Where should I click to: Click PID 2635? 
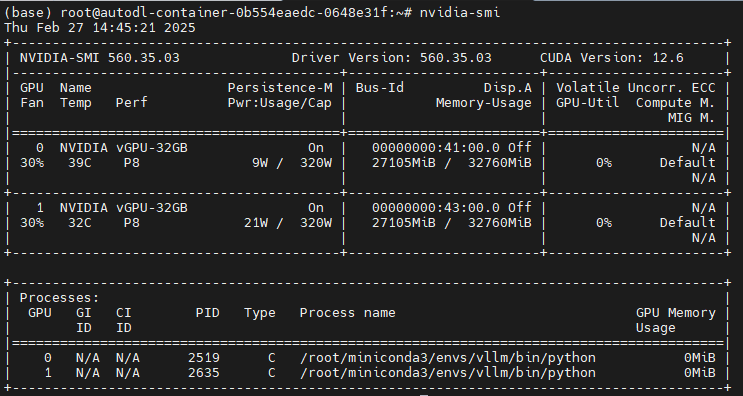click(204, 373)
